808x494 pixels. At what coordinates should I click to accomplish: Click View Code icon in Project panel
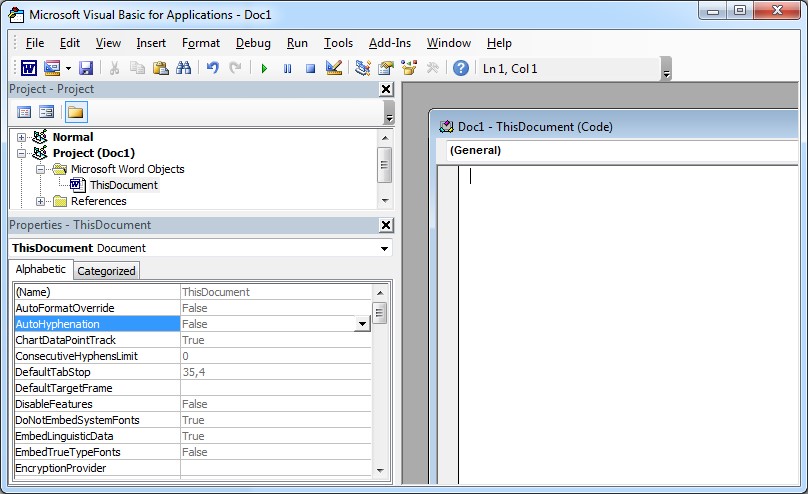pyautogui.click(x=24, y=112)
